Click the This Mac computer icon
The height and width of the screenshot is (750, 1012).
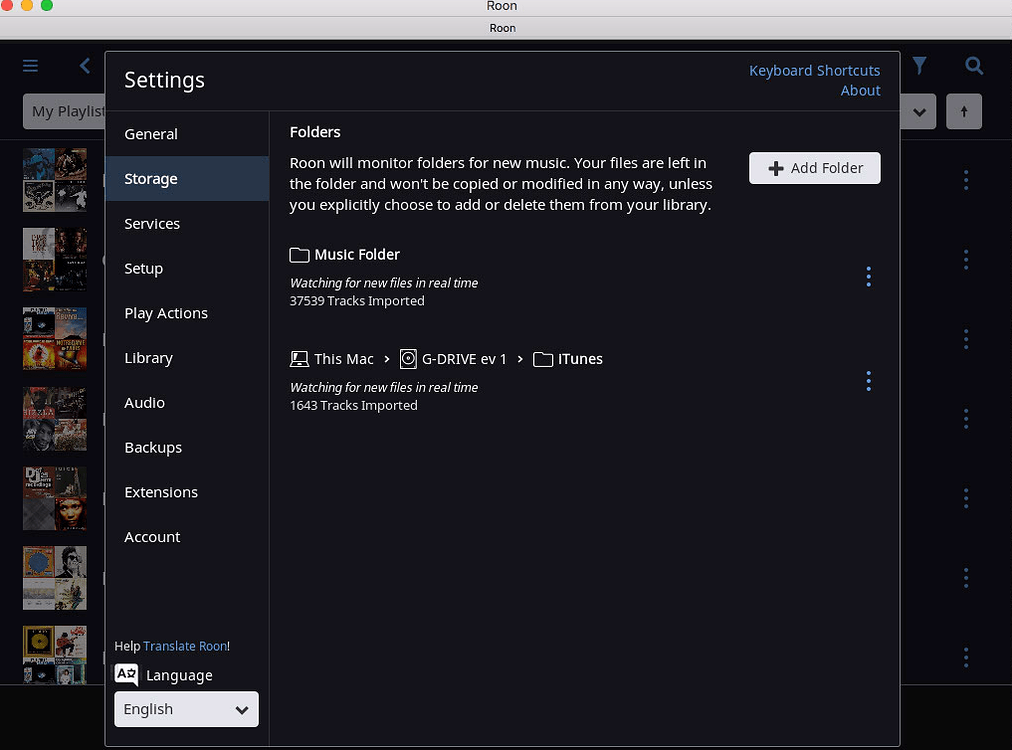pyautogui.click(x=299, y=359)
